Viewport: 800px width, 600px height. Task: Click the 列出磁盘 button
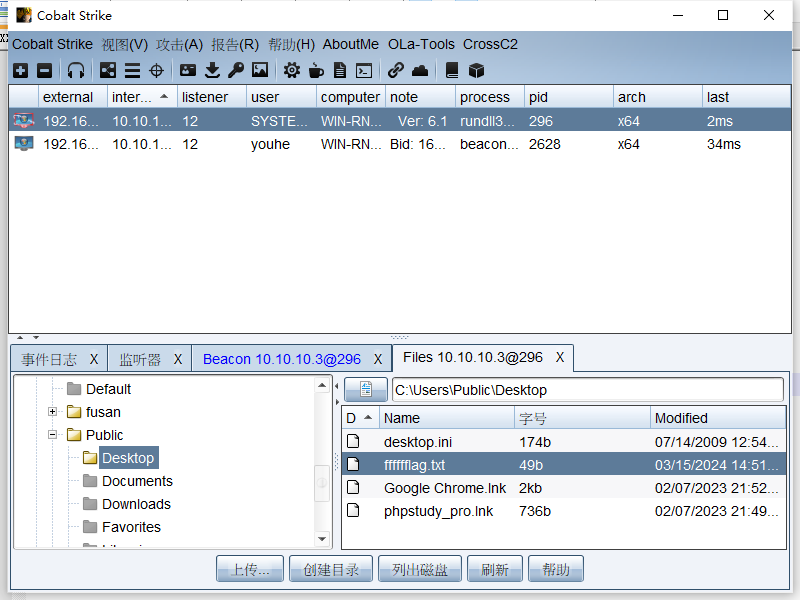(419, 569)
